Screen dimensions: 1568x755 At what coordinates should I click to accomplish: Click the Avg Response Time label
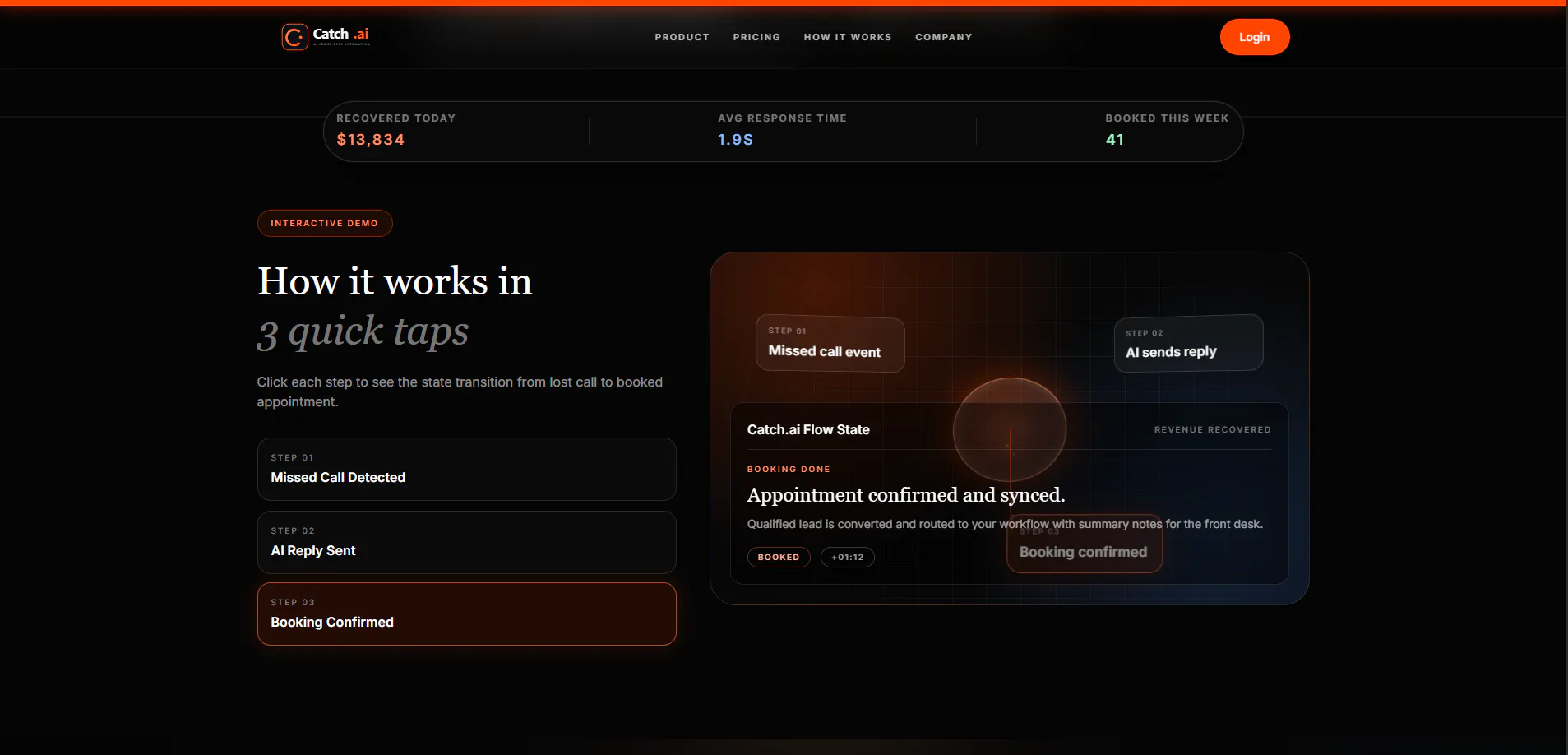point(783,118)
